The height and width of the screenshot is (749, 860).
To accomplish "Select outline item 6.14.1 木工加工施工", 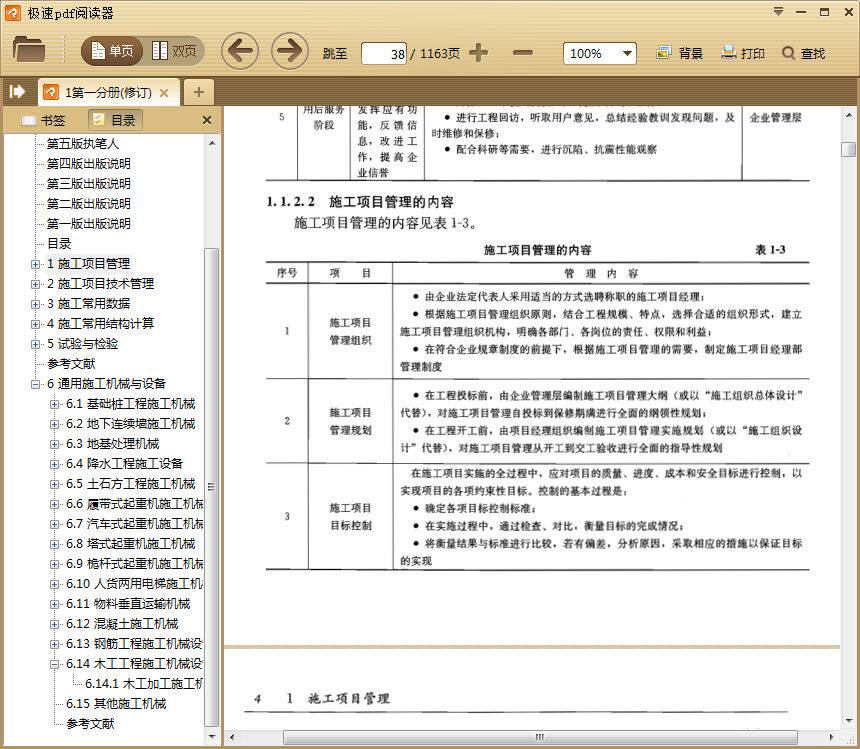I will coord(144,684).
